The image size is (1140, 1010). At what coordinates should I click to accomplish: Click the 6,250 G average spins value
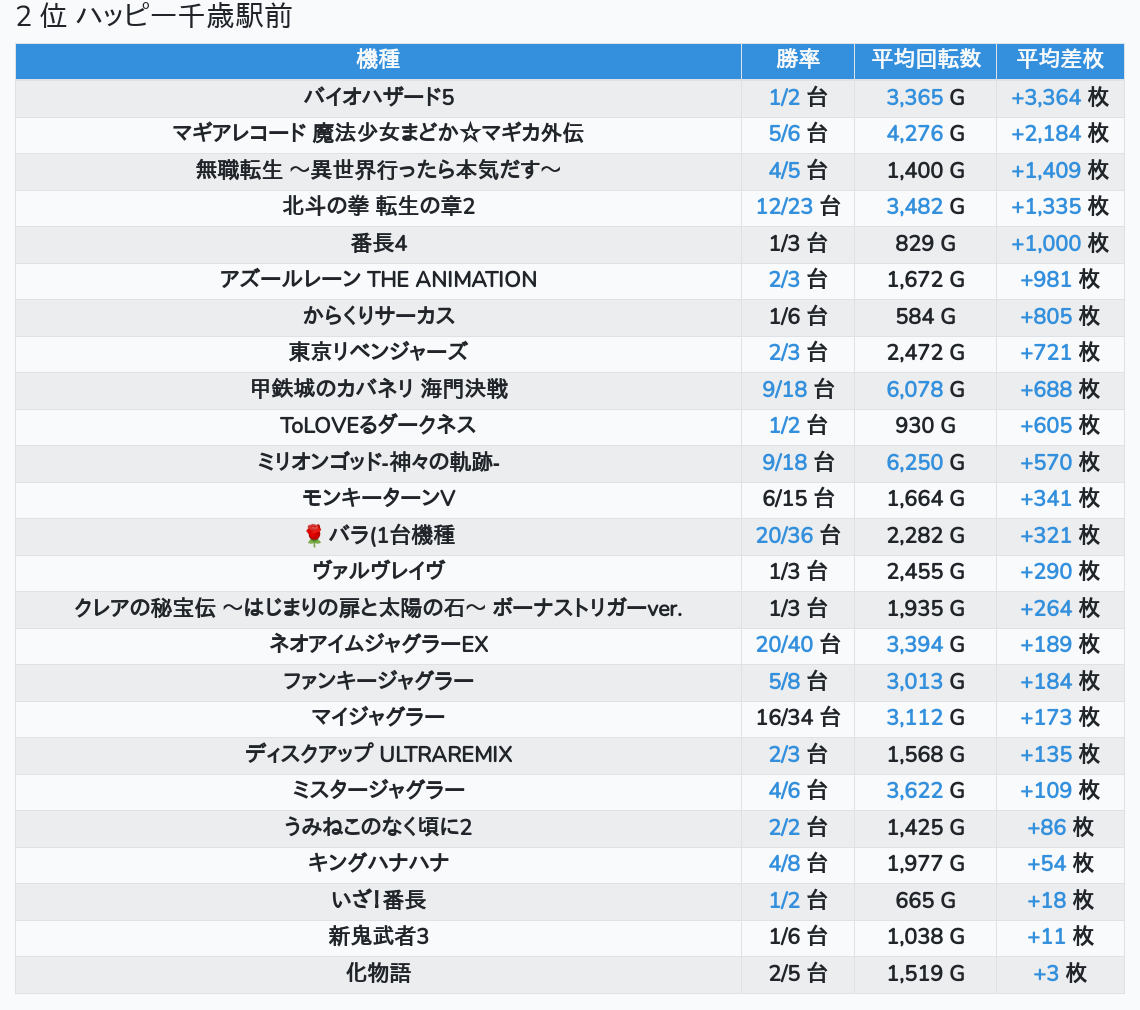925,461
